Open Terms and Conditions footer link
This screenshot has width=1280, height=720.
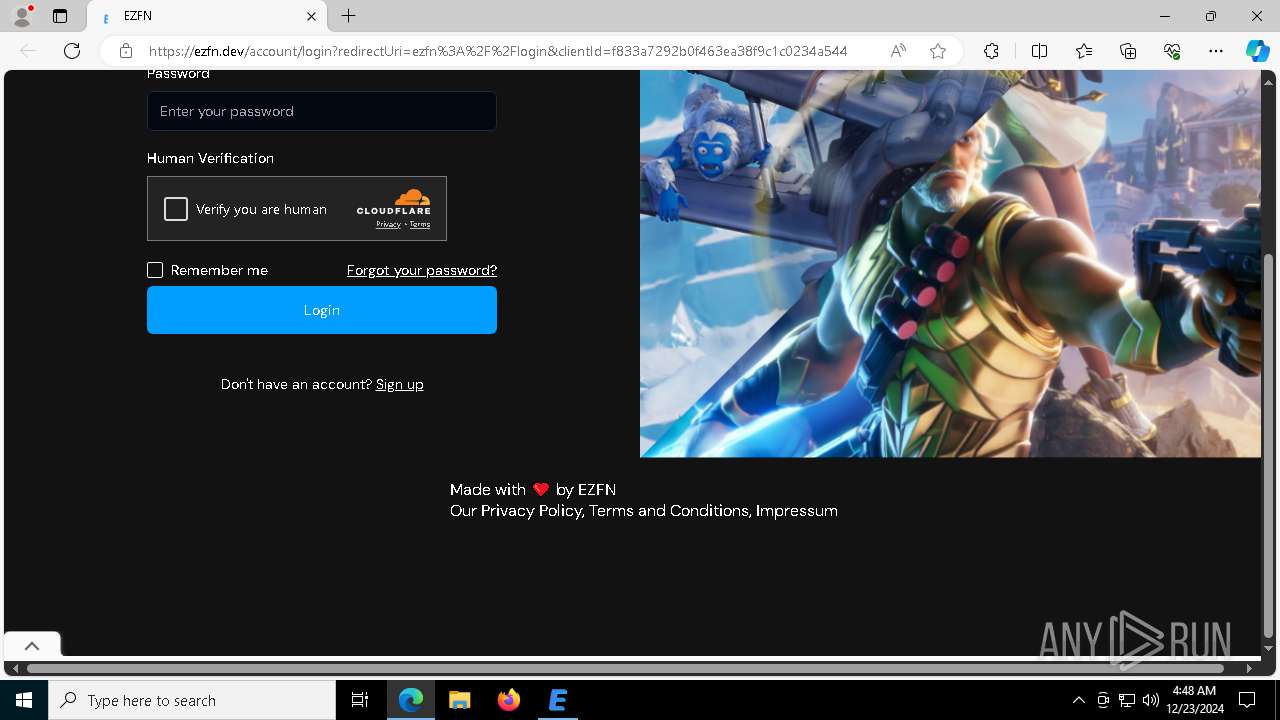[x=669, y=511]
